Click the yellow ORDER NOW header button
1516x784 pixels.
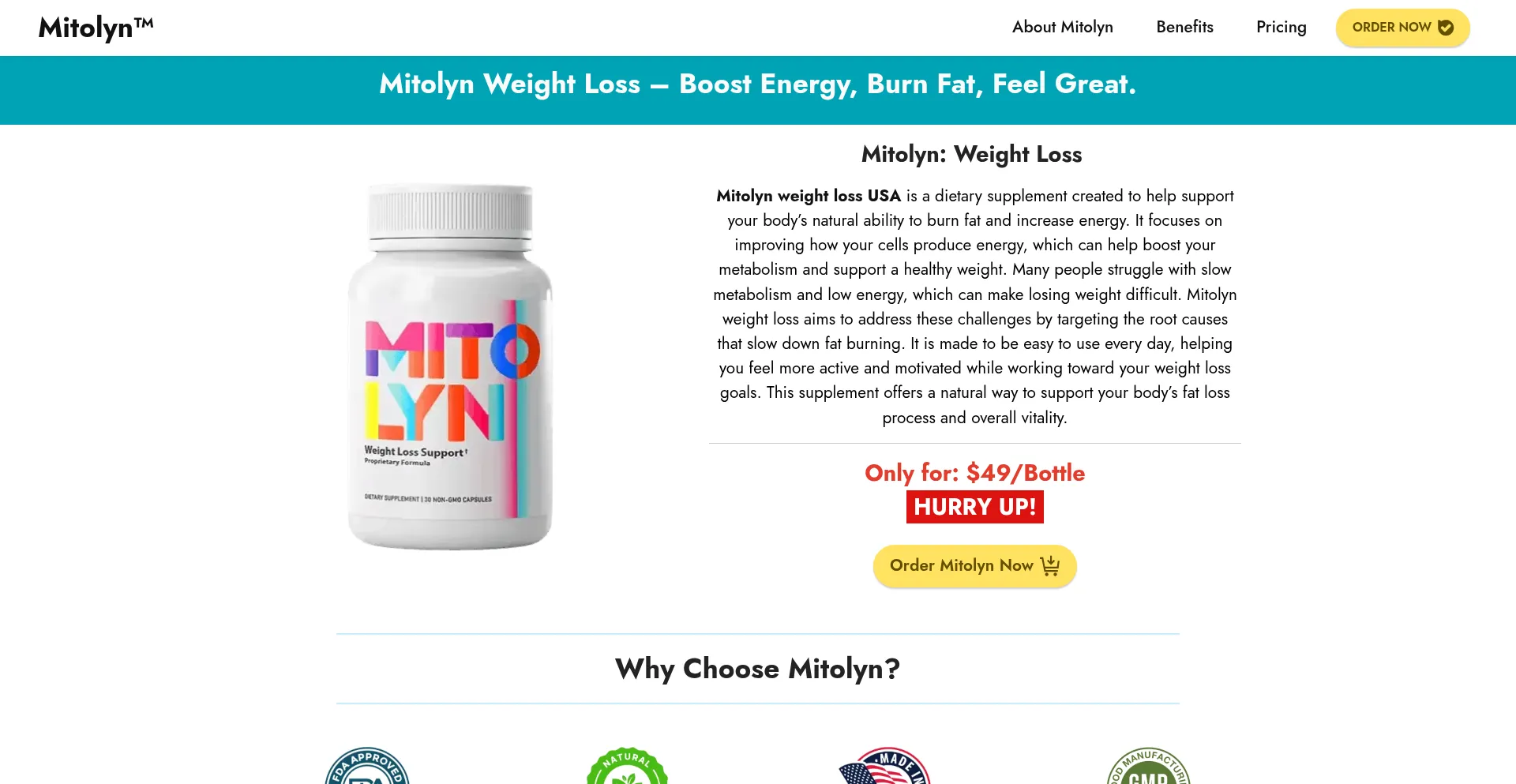click(1403, 28)
